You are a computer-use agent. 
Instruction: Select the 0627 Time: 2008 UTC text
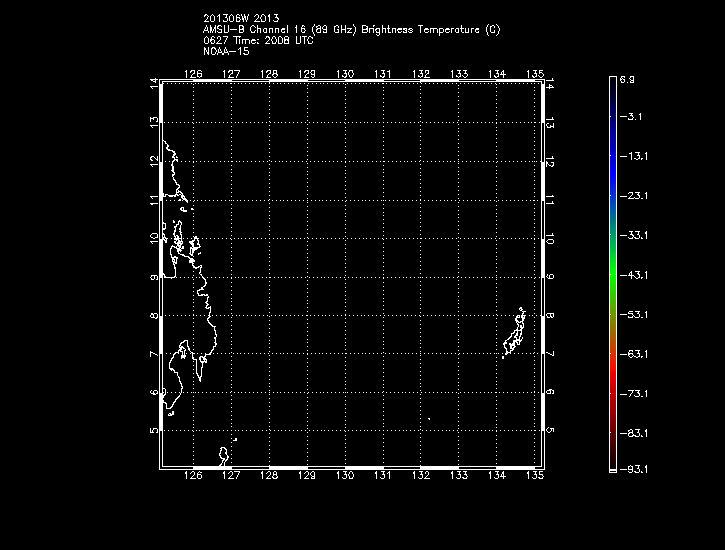258,40
